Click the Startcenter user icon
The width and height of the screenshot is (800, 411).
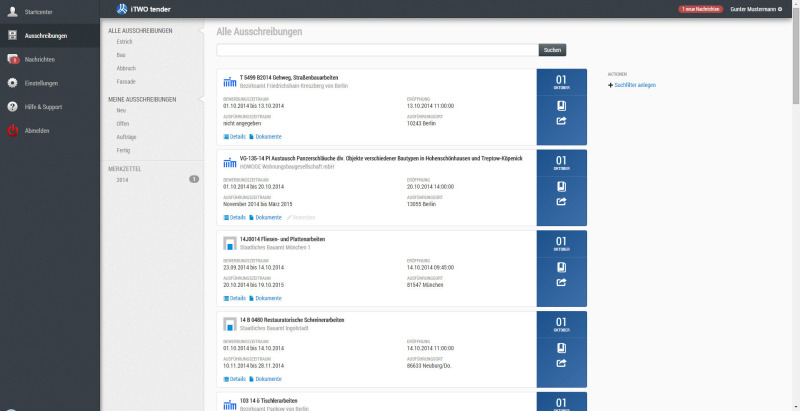tap(12, 12)
